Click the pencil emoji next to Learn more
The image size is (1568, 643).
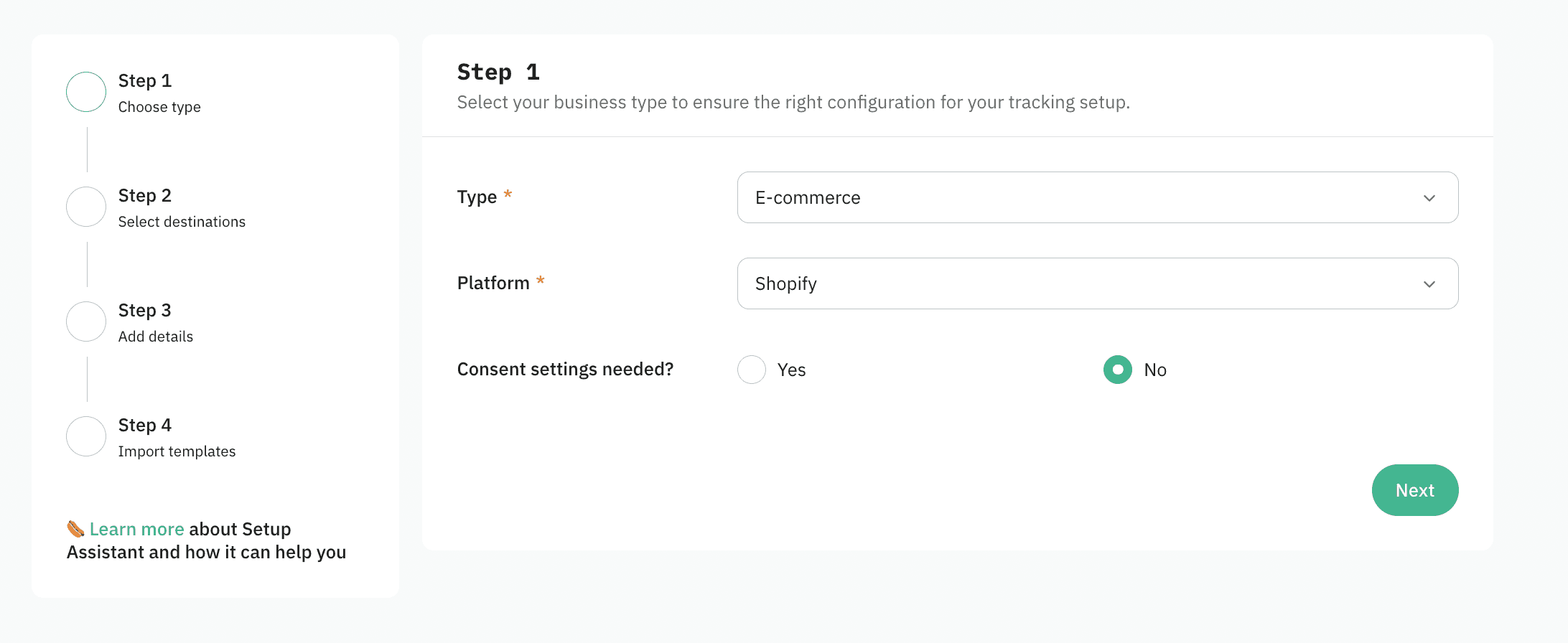click(75, 529)
